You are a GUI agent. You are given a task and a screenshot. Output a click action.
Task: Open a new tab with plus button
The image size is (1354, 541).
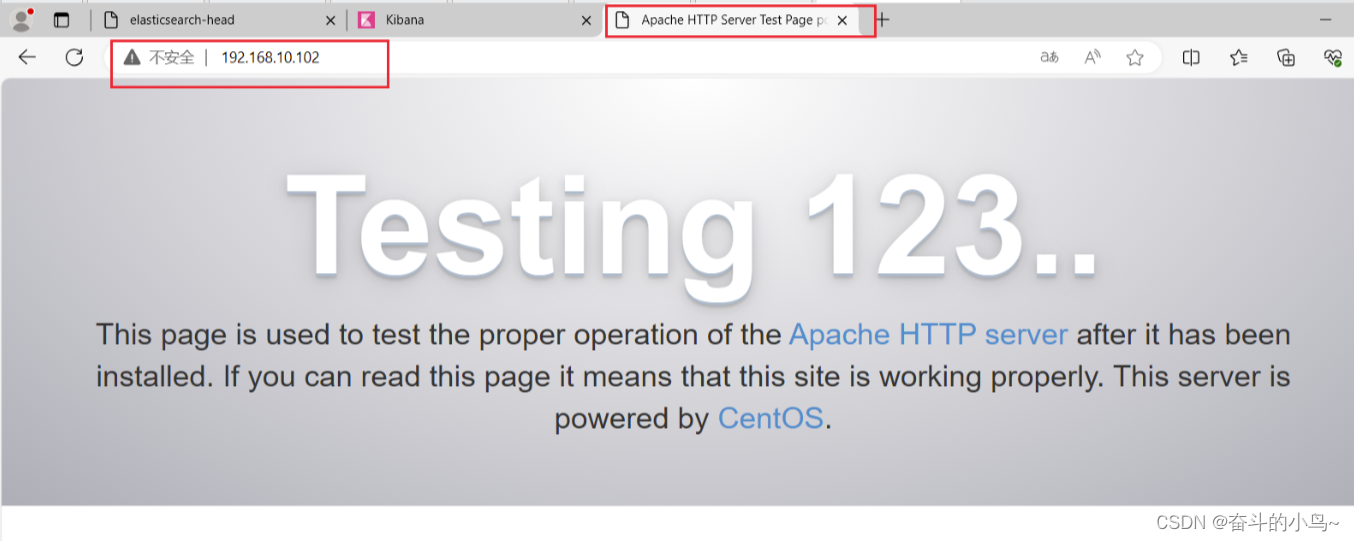882,19
